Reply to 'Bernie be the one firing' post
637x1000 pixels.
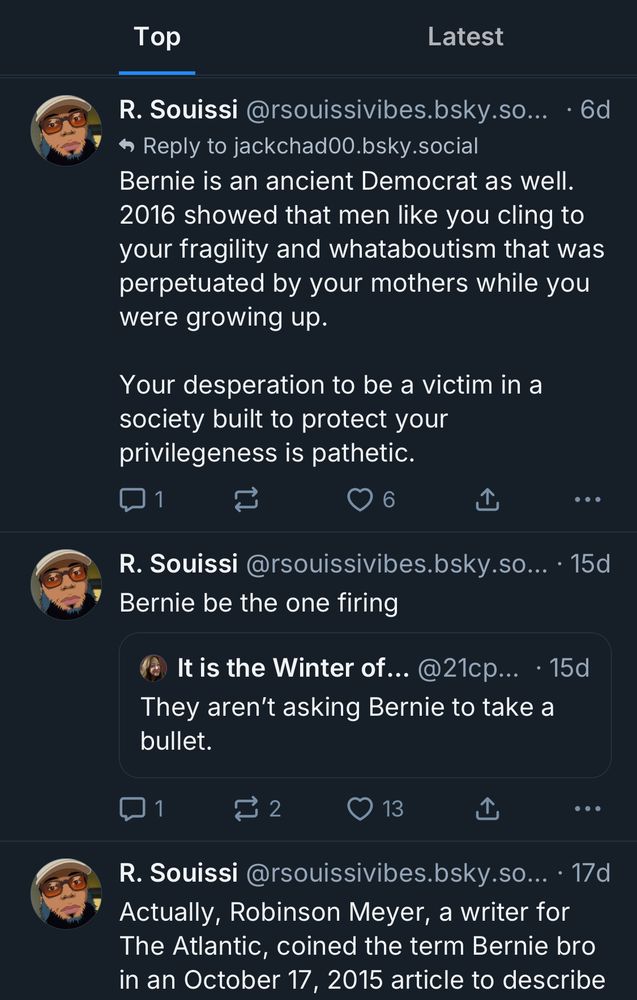point(133,808)
